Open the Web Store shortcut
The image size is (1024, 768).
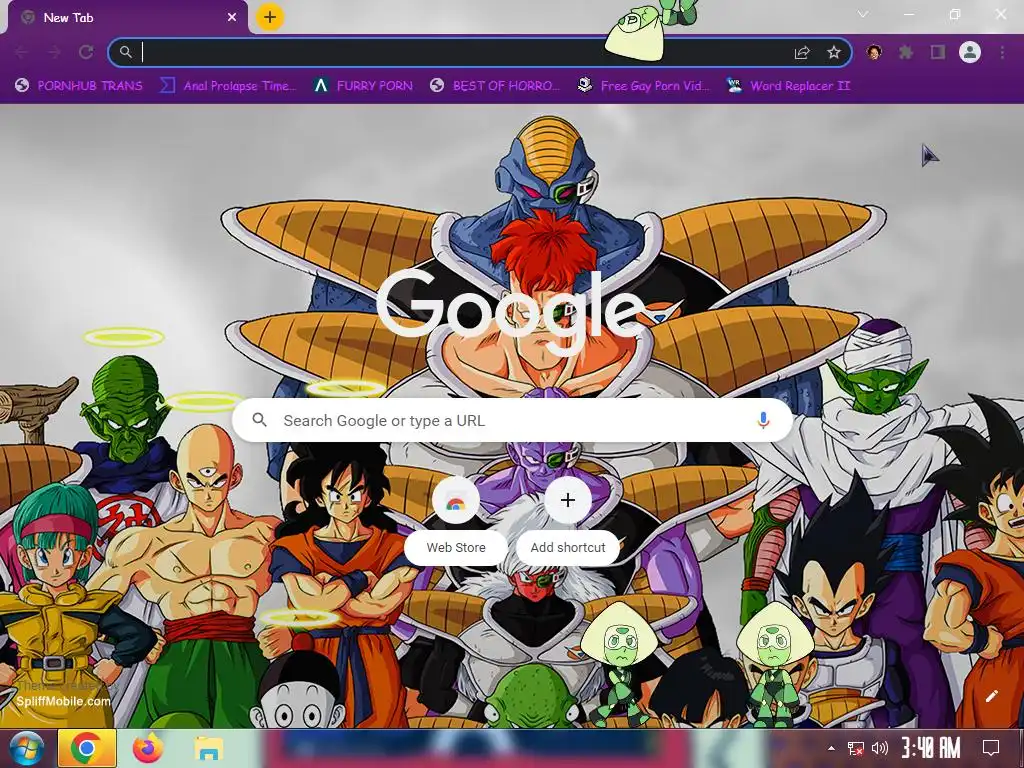[456, 519]
